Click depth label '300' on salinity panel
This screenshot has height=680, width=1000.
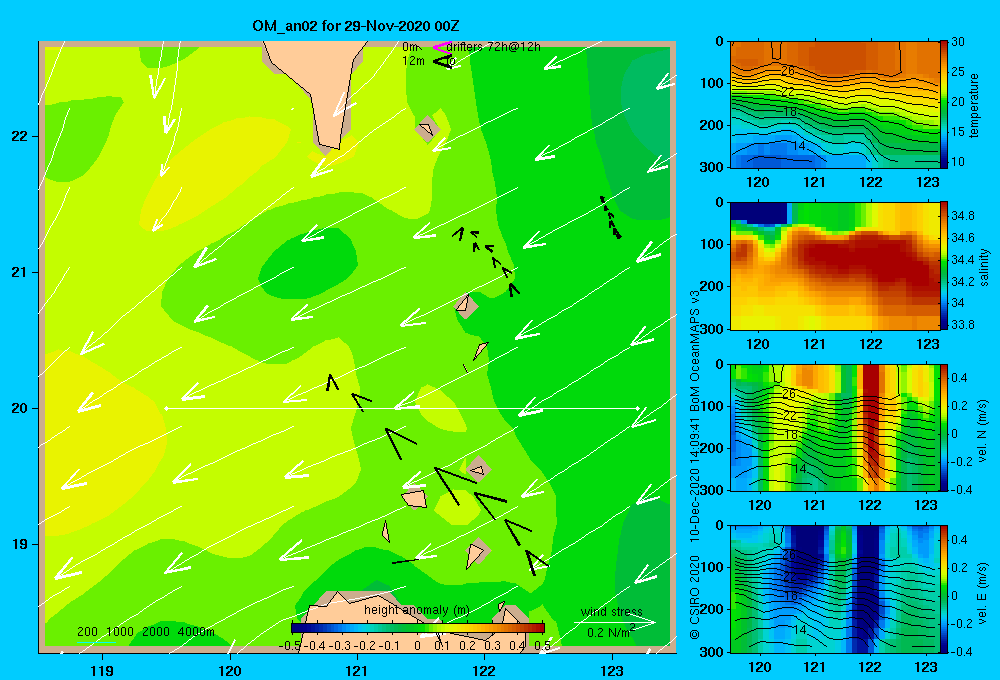tap(711, 329)
